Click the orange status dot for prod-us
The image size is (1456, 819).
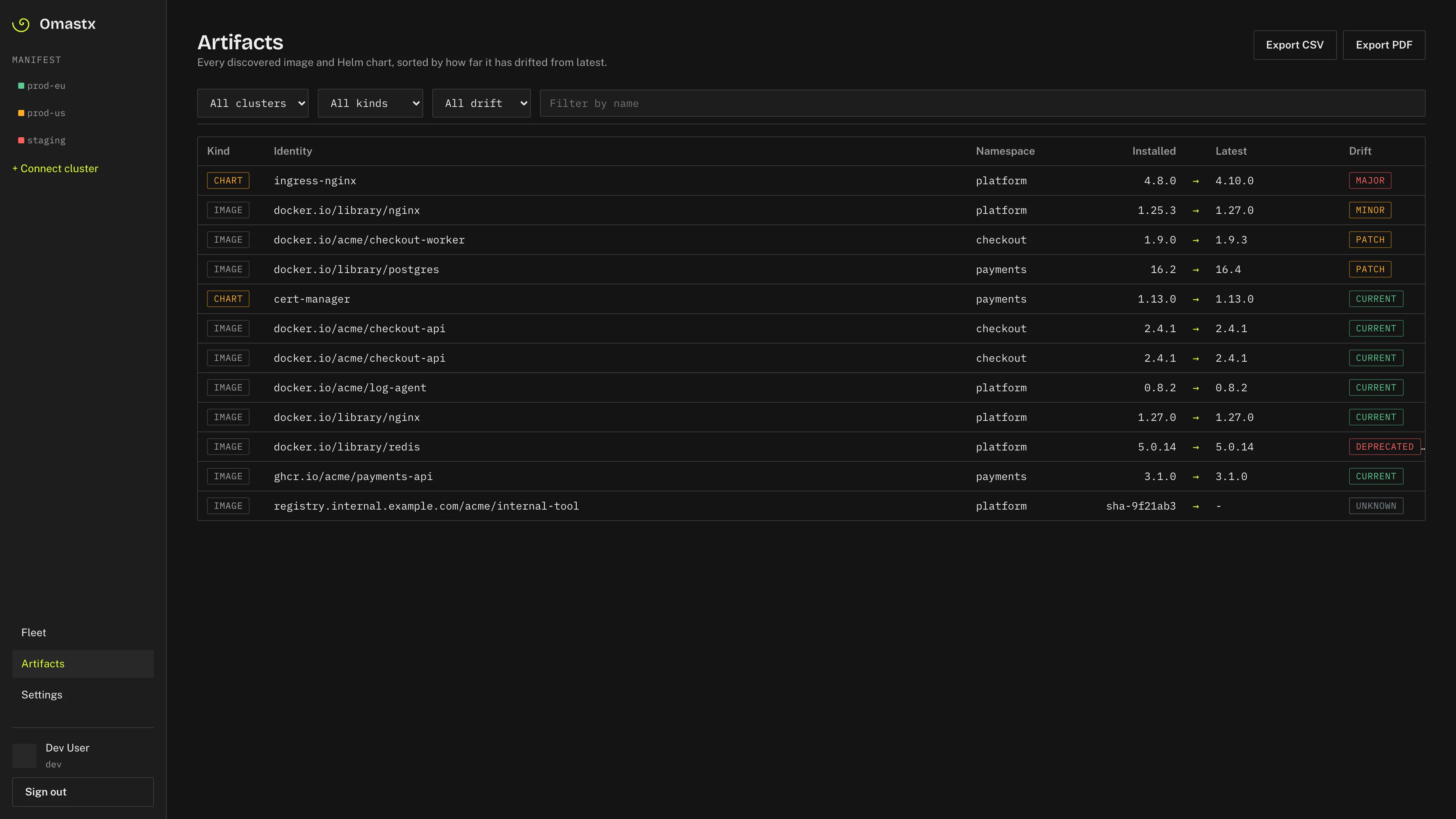(x=21, y=113)
